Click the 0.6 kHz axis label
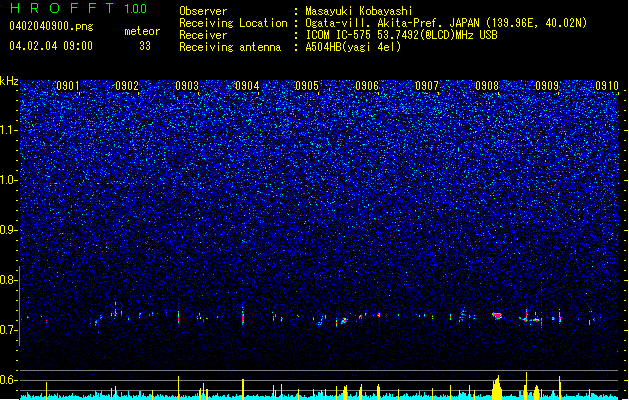The height and width of the screenshot is (400, 629). [x=9, y=380]
